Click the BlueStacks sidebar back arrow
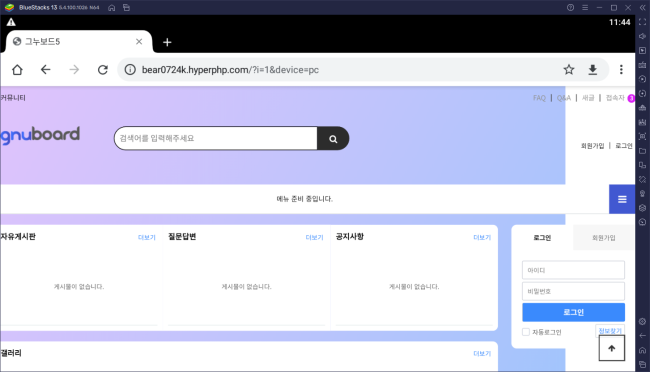 643,336
